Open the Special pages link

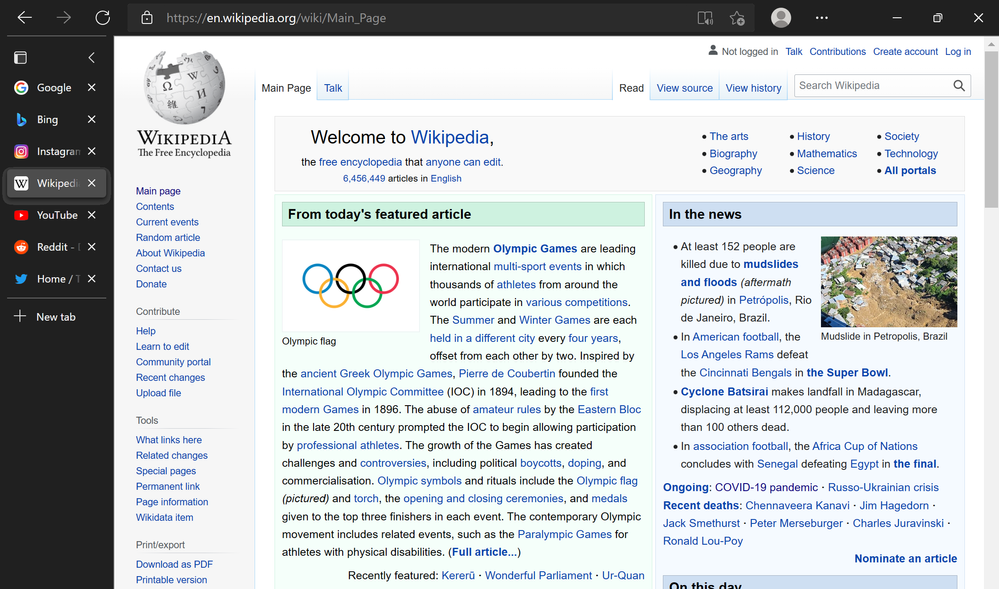click(166, 470)
